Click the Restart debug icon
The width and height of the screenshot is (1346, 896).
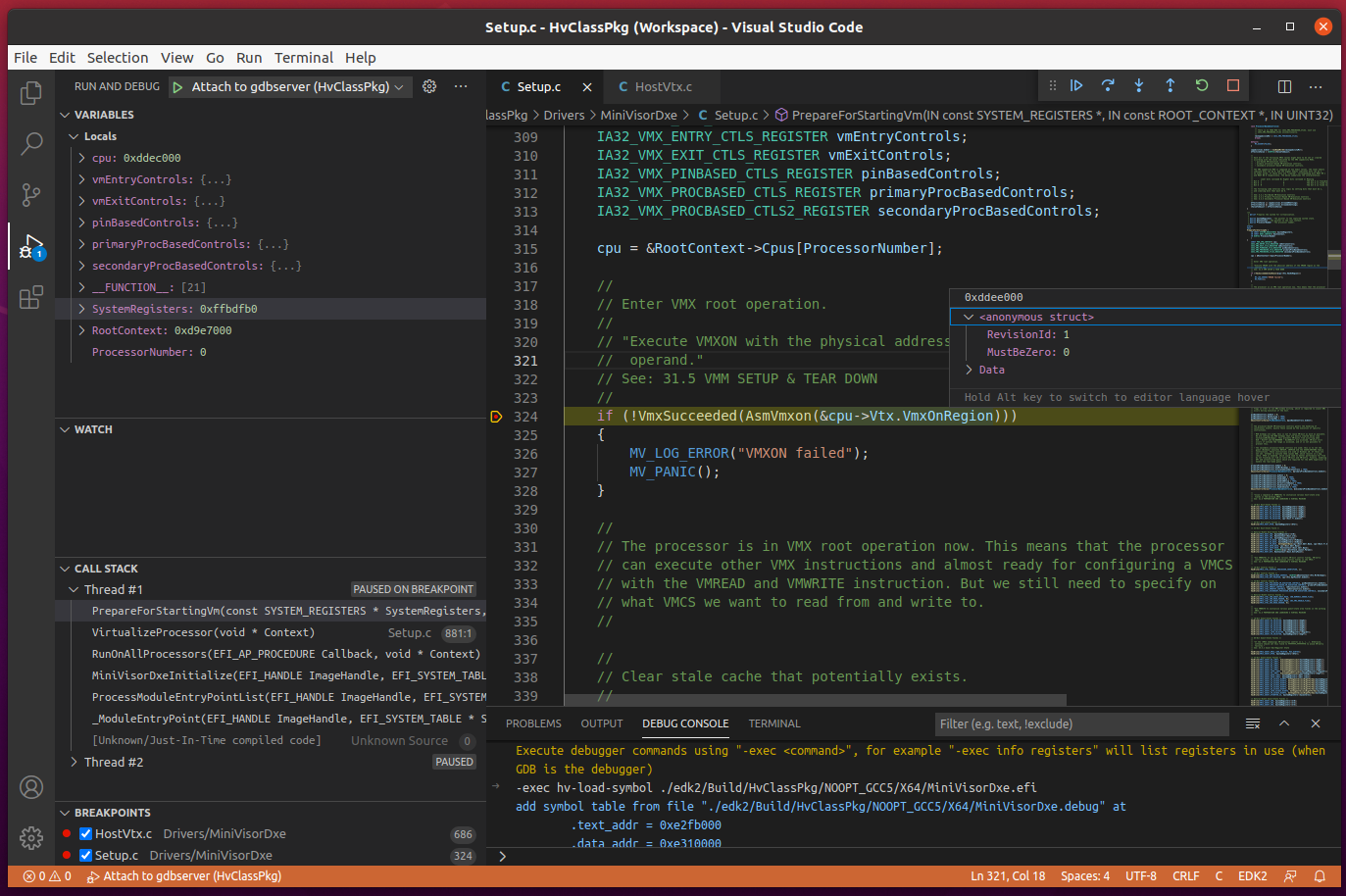point(1202,86)
